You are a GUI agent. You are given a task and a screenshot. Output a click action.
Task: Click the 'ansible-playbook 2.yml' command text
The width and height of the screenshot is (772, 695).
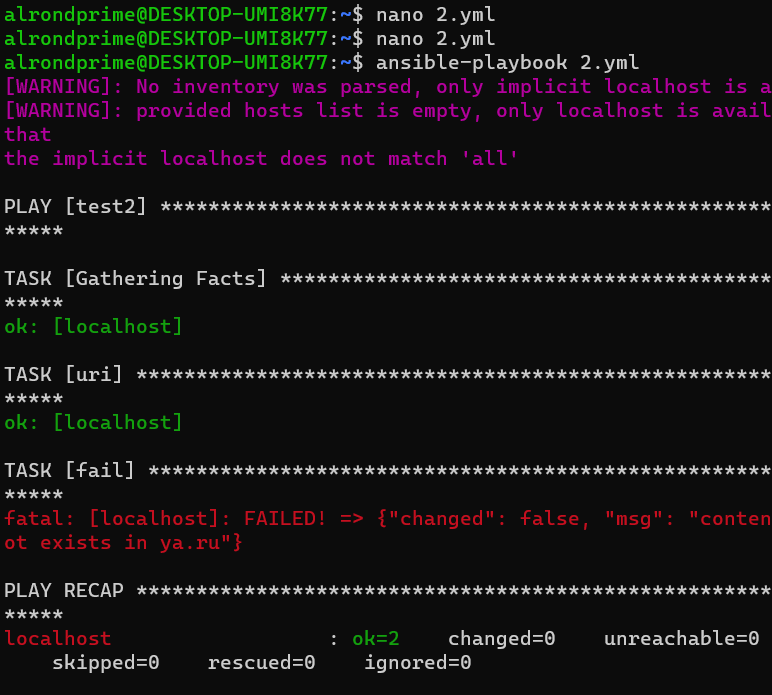coord(507,63)
